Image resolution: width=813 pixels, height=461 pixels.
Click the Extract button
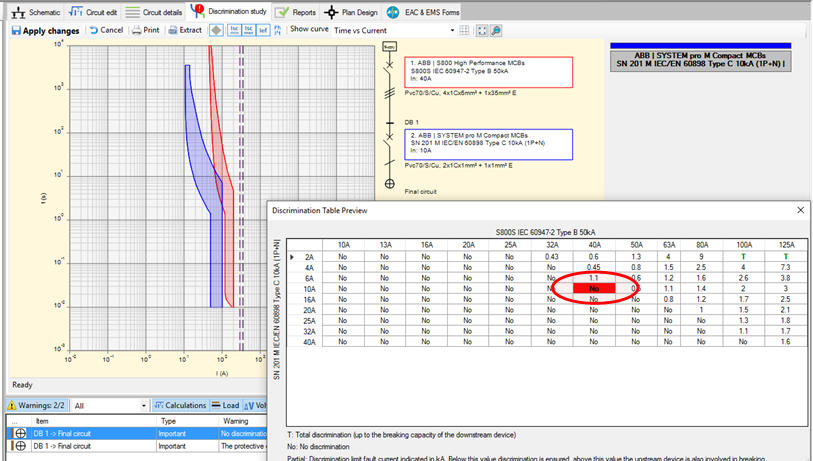185,30
